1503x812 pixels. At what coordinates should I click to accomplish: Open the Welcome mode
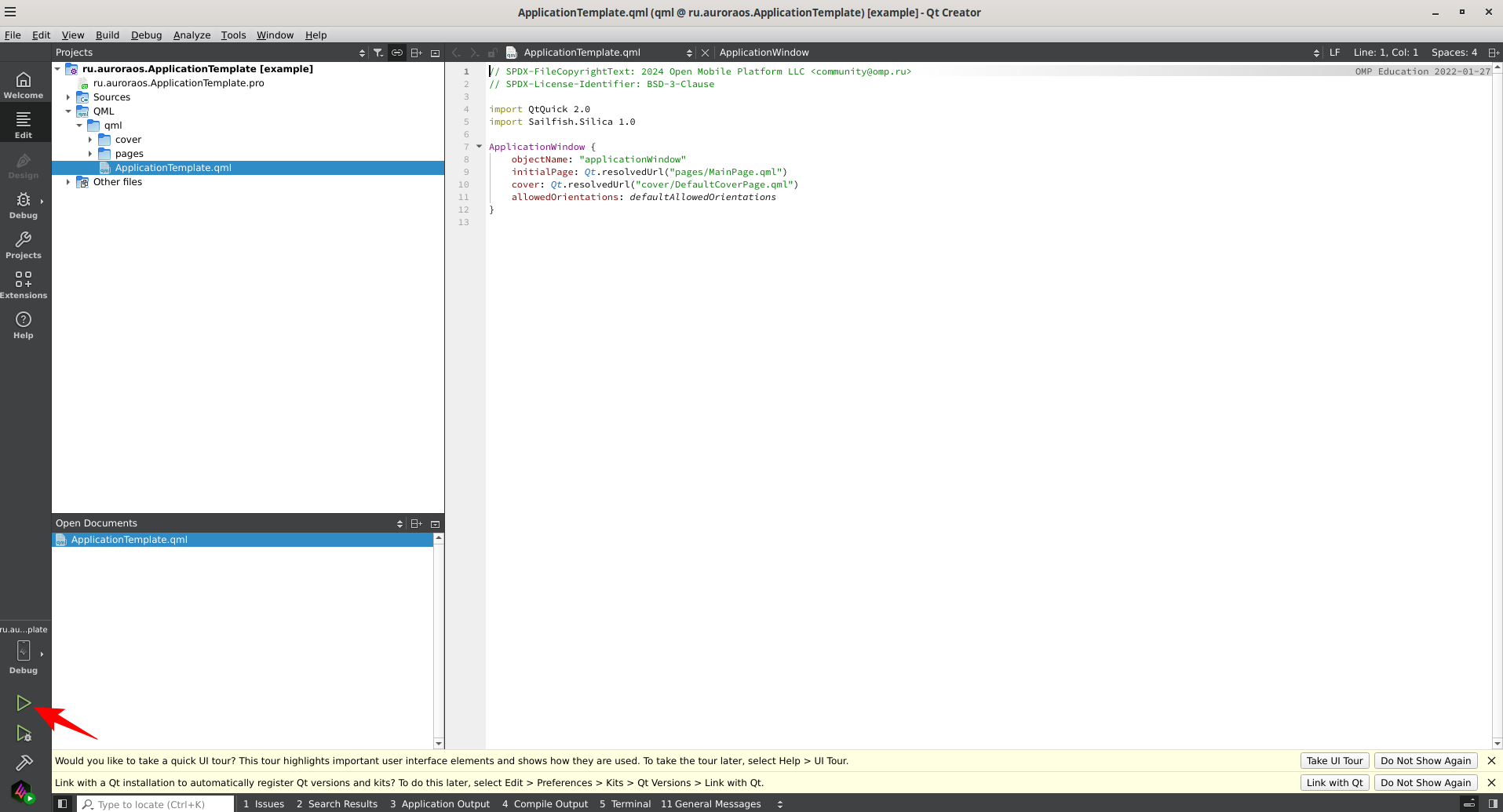pos(24,86)
